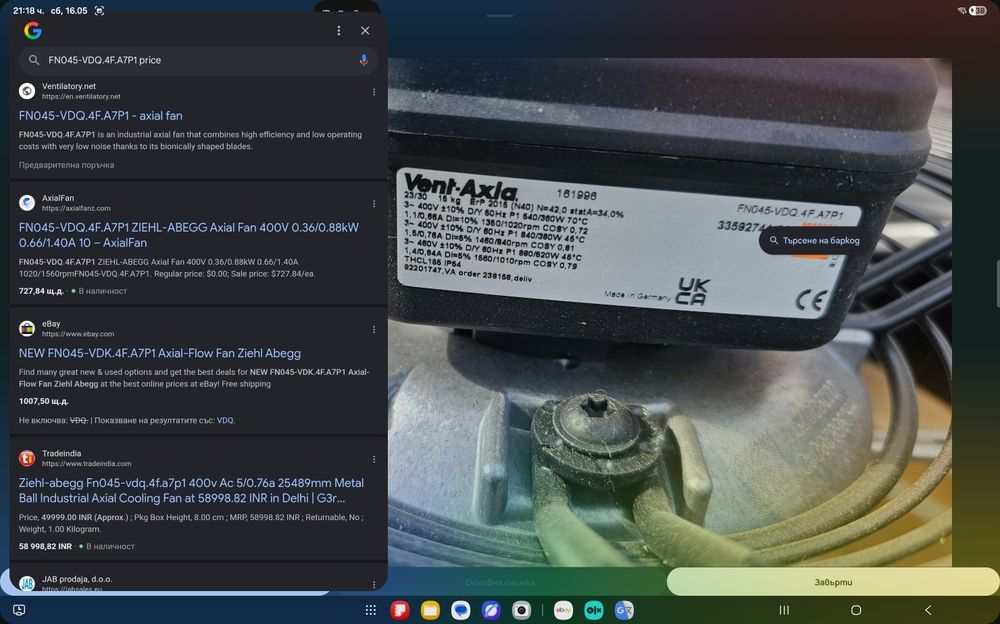Open eBay result options menu
This screenshot has height=624, width=1000.
point(374,329)
